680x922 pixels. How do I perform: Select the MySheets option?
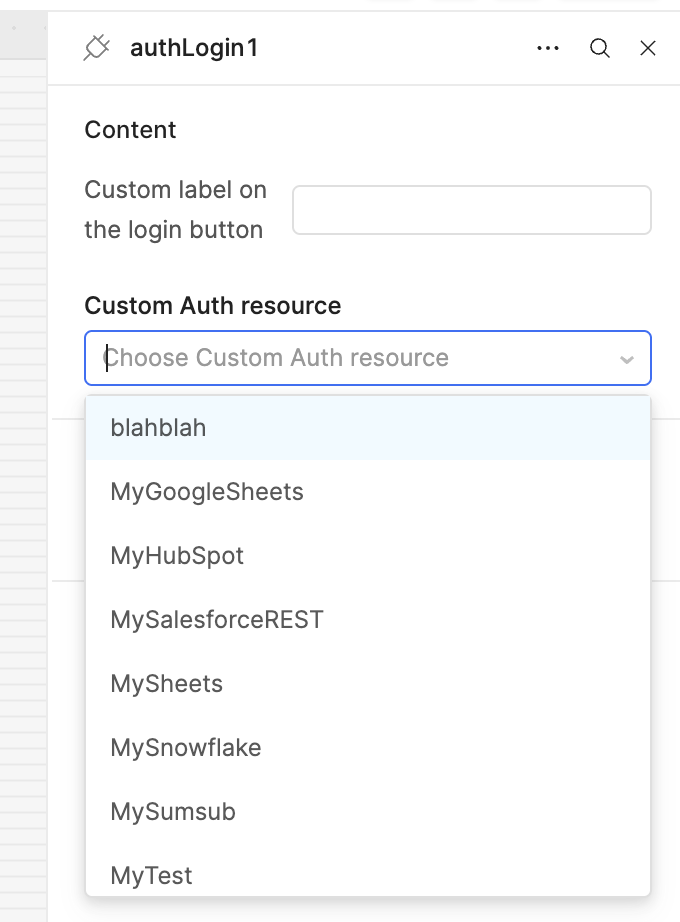pos(167,684)
